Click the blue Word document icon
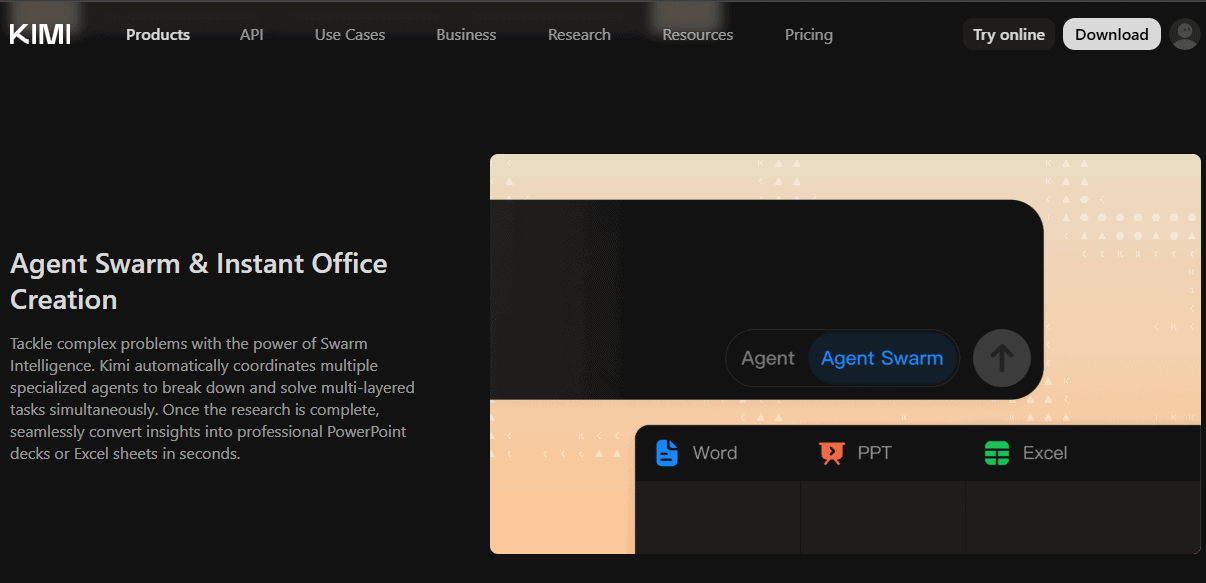 (x=667, y=453)
